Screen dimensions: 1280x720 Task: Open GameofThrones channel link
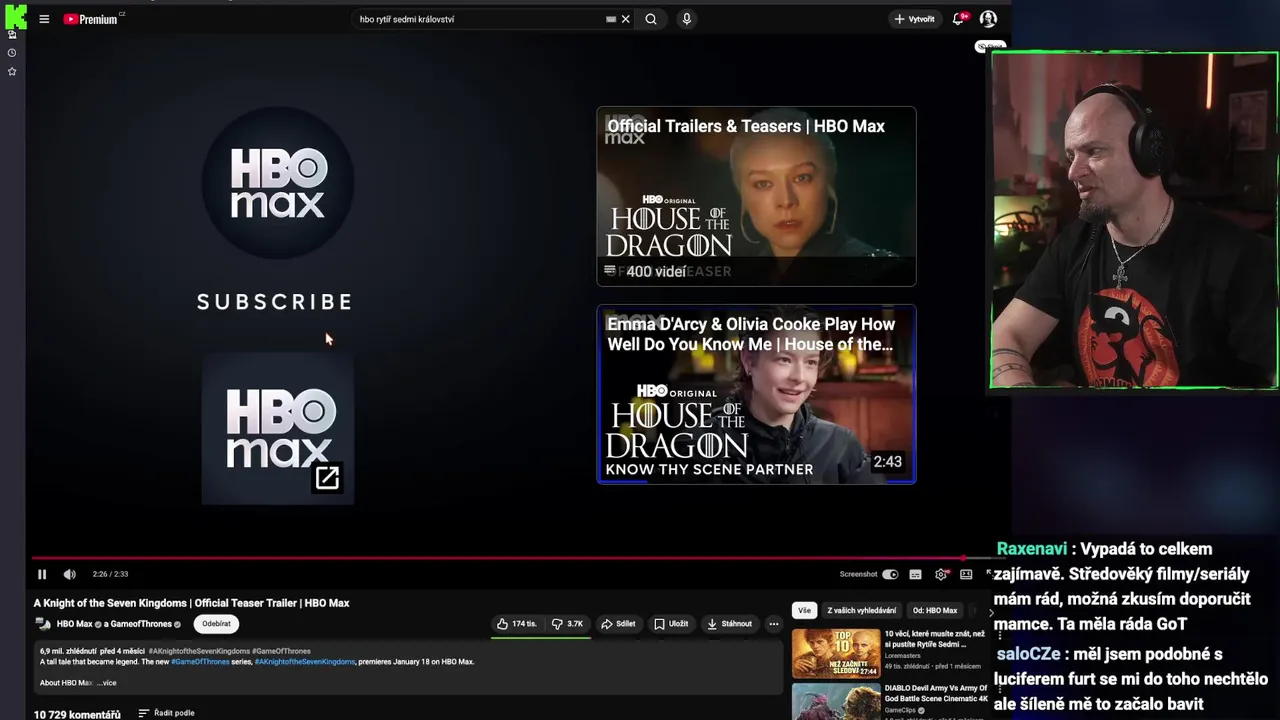[141, 624]
